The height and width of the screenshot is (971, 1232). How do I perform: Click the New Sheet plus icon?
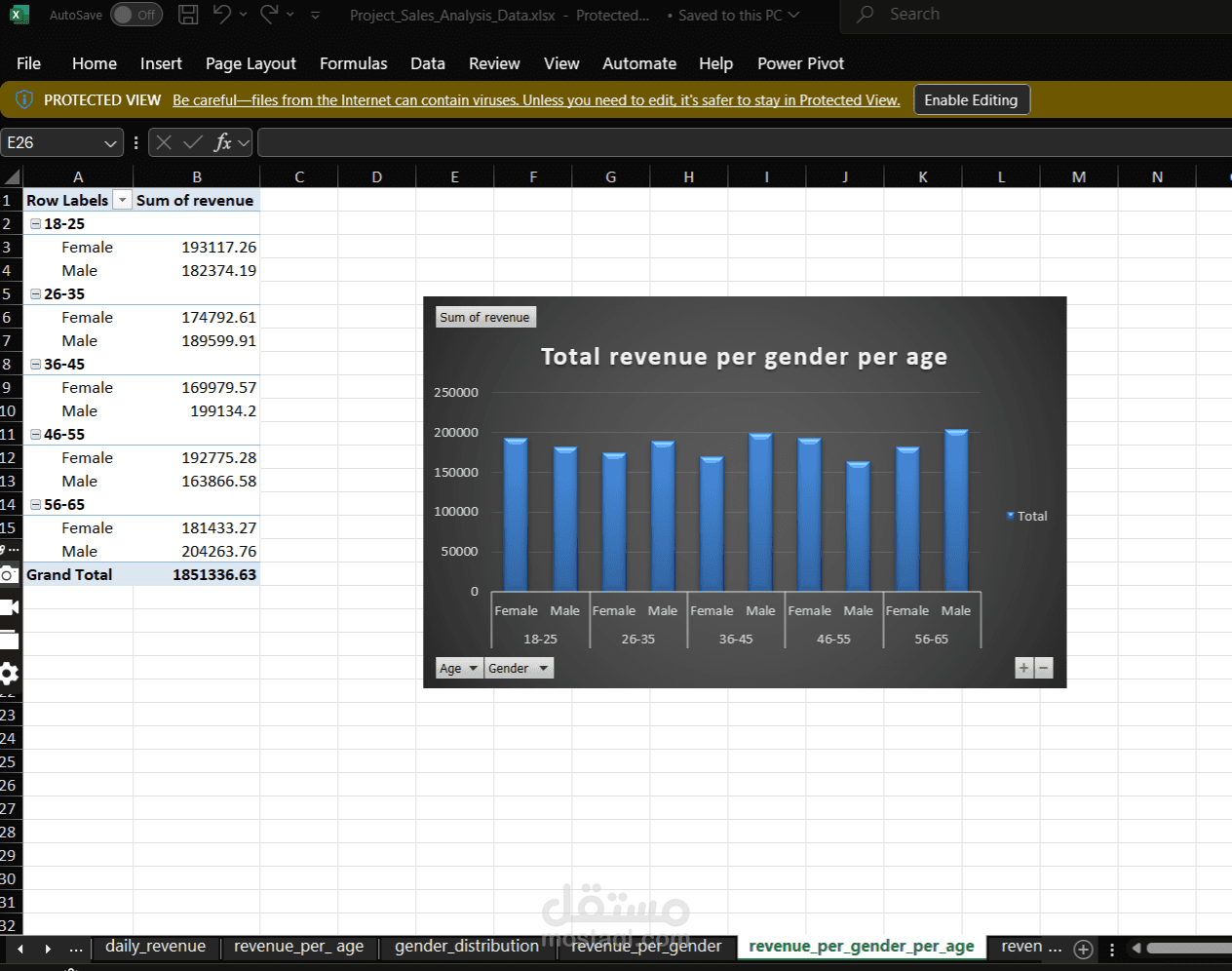pyautogui.click(x=1083, y=949)
